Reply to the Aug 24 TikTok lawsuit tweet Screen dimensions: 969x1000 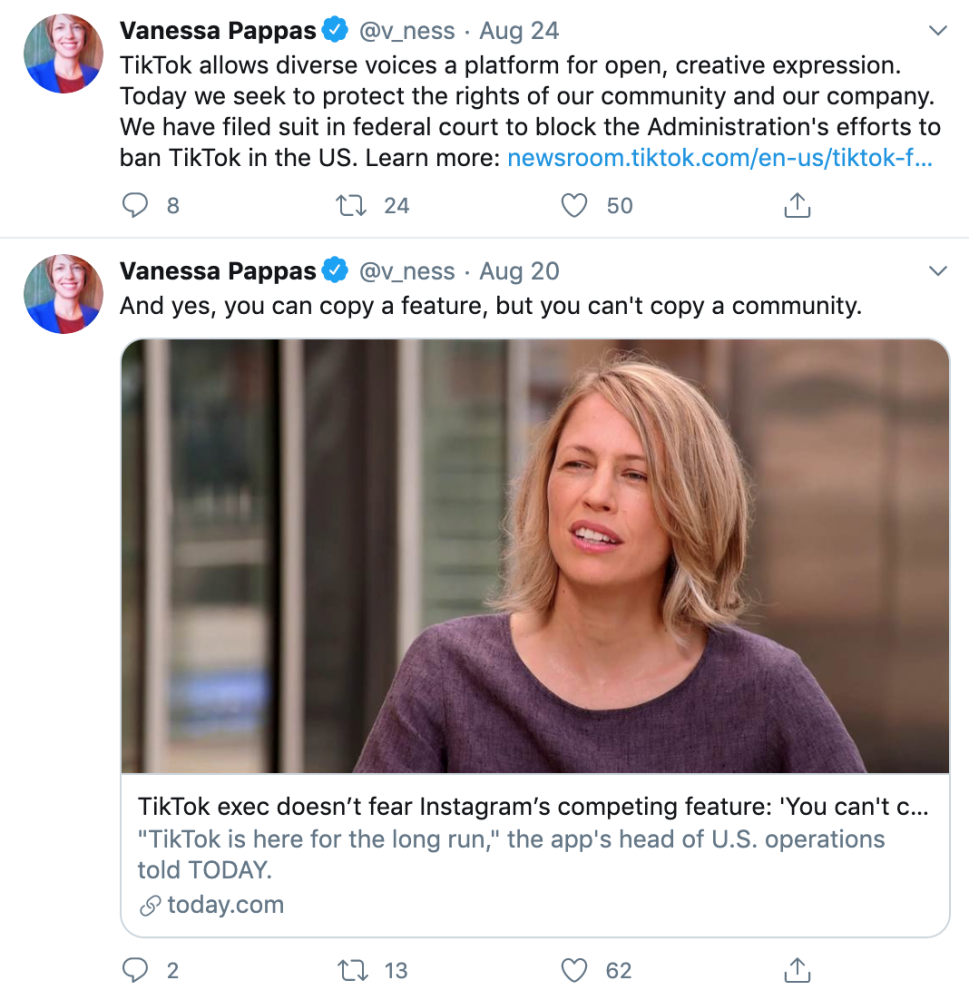click(x=135, y=206)
